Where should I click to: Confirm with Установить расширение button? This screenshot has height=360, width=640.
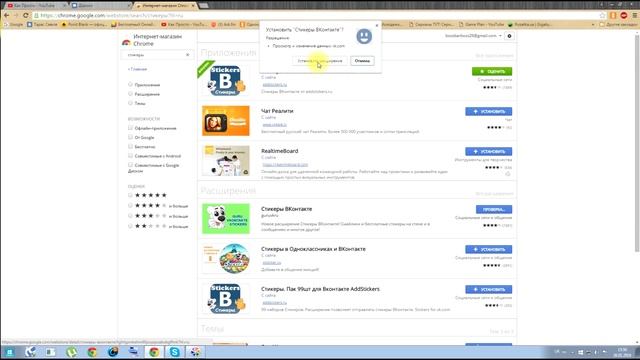coord(320,61)
